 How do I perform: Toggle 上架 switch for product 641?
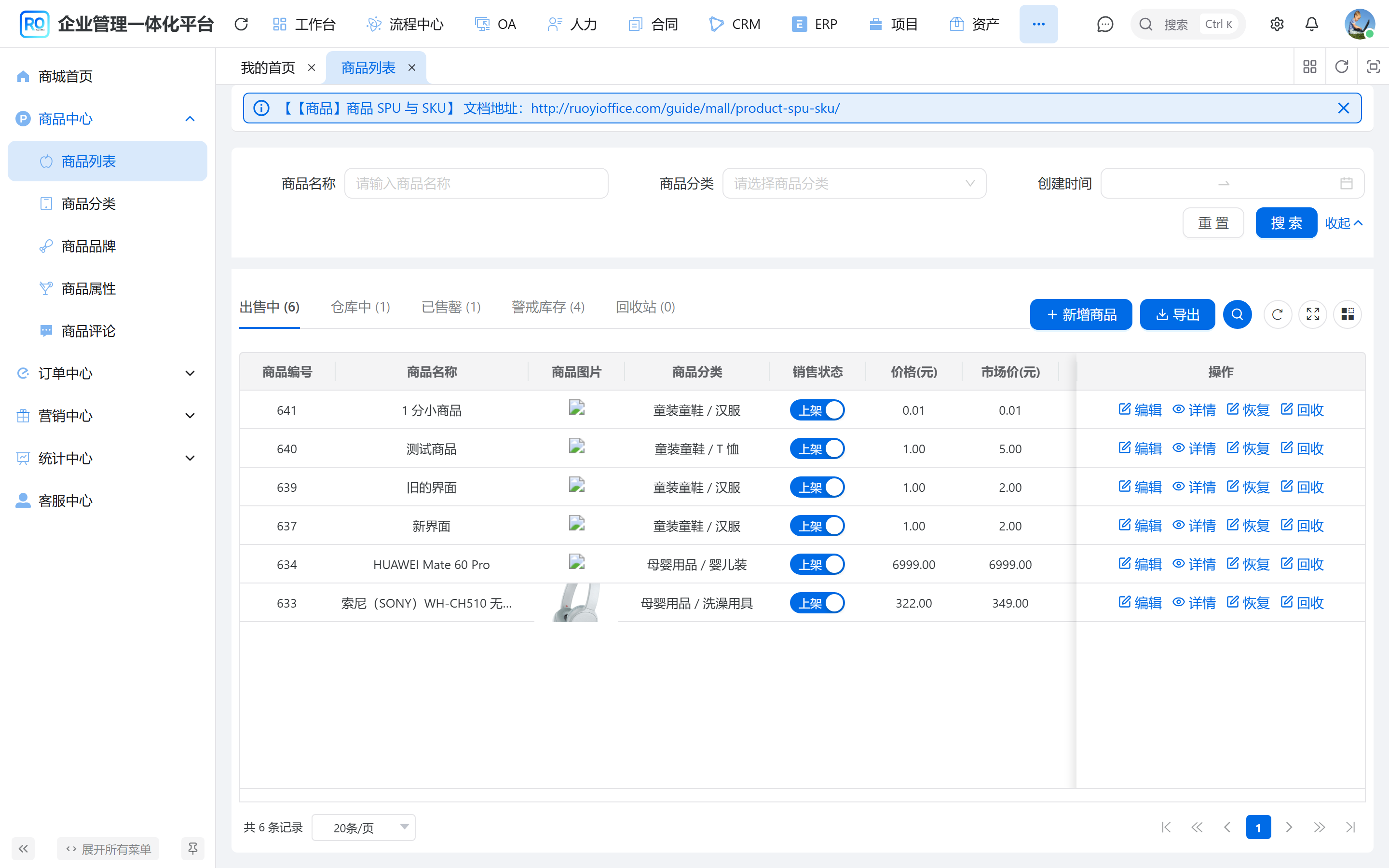(817, 410)
